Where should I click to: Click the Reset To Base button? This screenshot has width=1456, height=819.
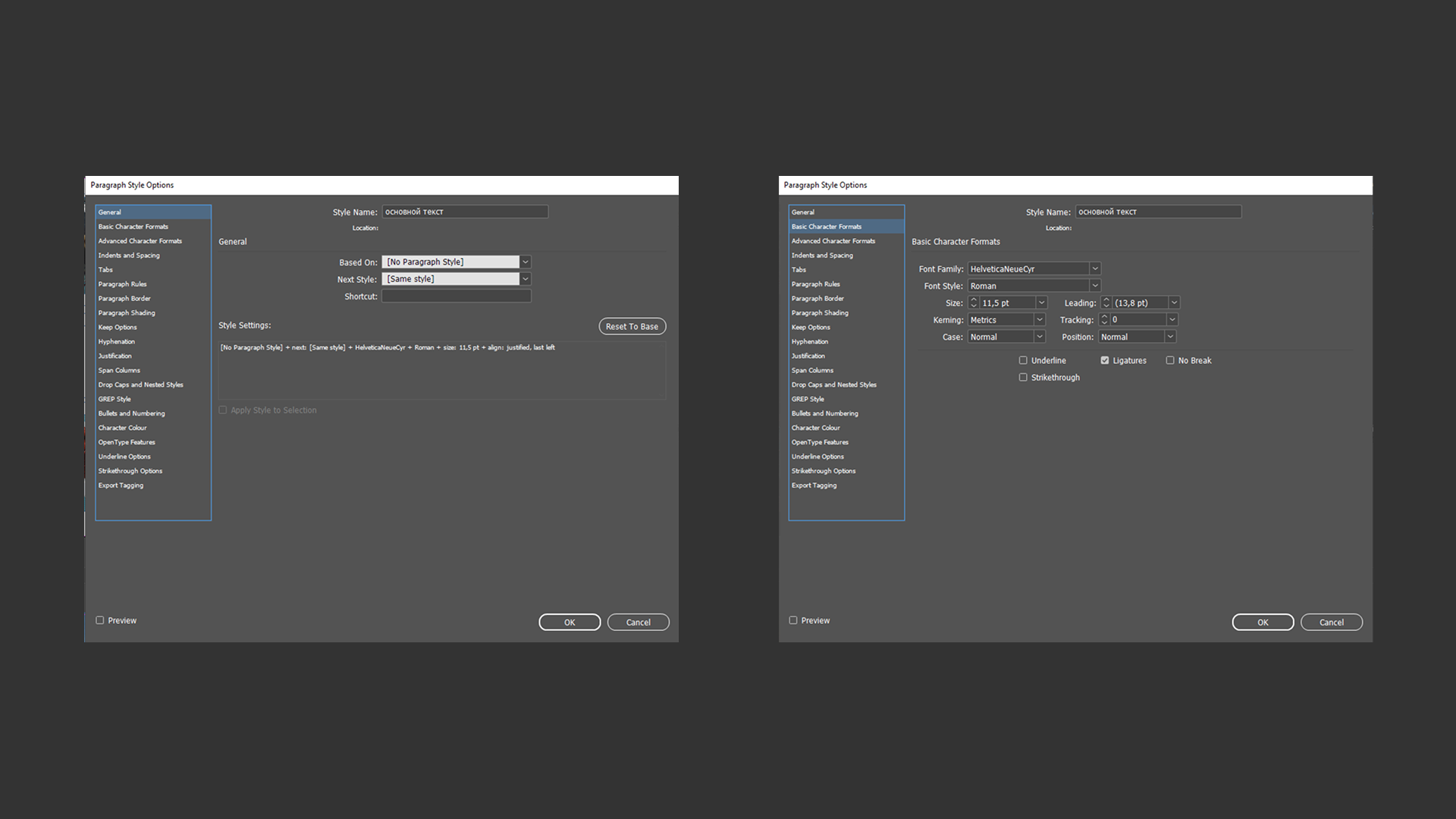click(x=632, y=326)
